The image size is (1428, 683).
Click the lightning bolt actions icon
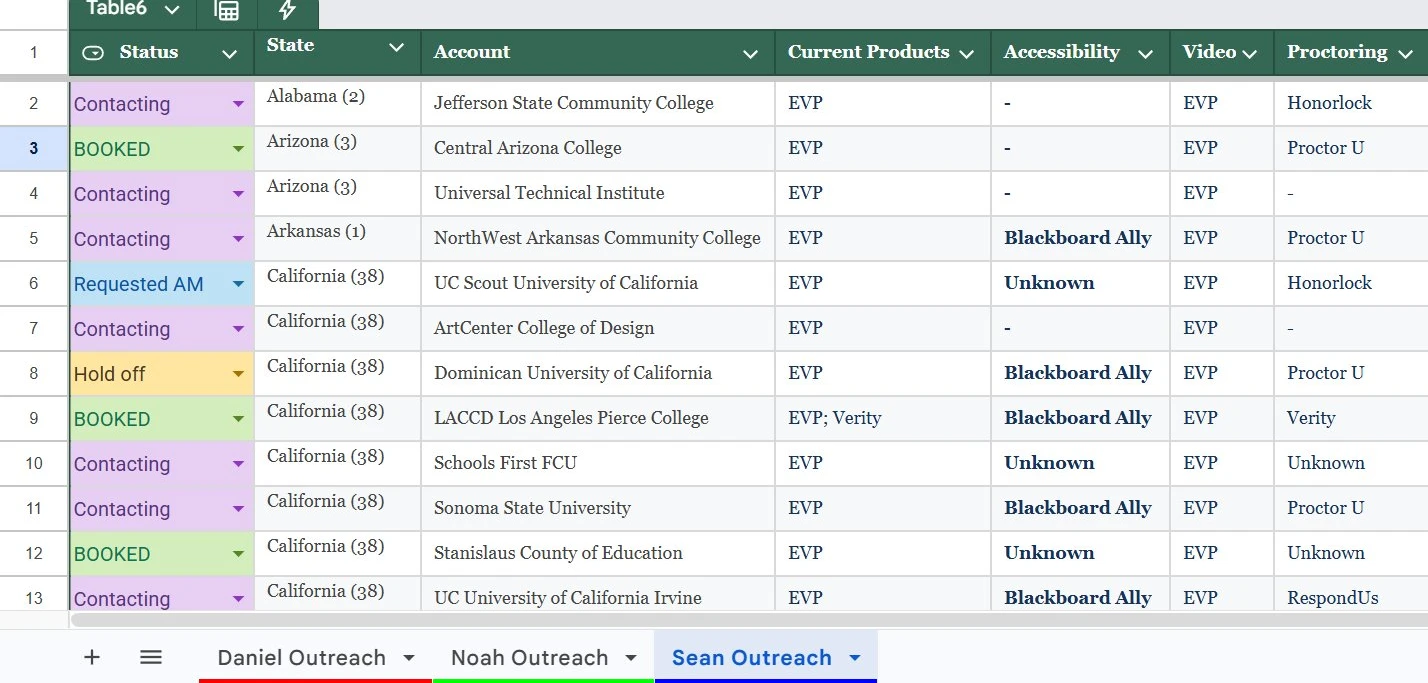(x=287, y=10)
